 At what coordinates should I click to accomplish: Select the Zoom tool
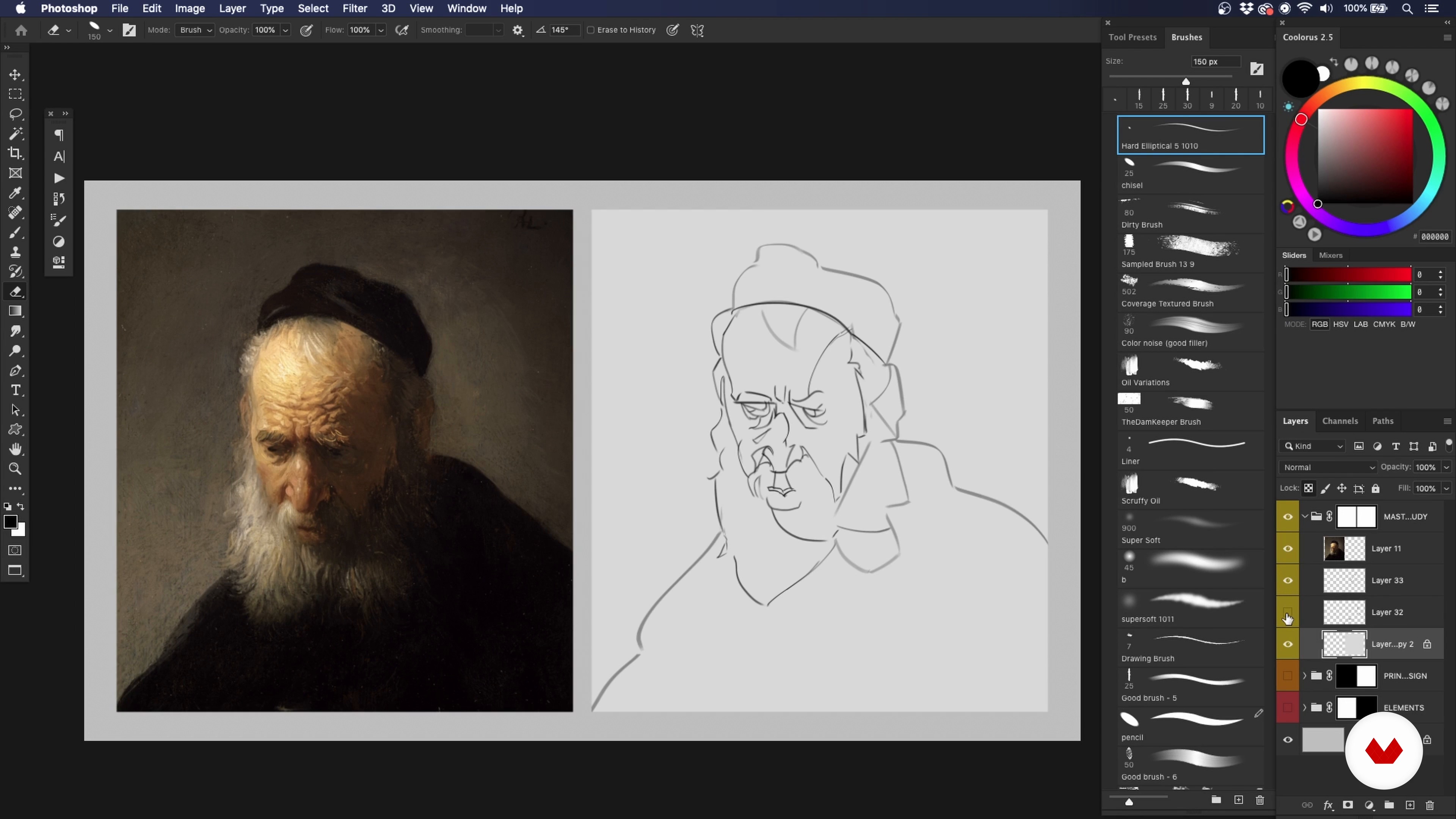click(x=15, y=469)
